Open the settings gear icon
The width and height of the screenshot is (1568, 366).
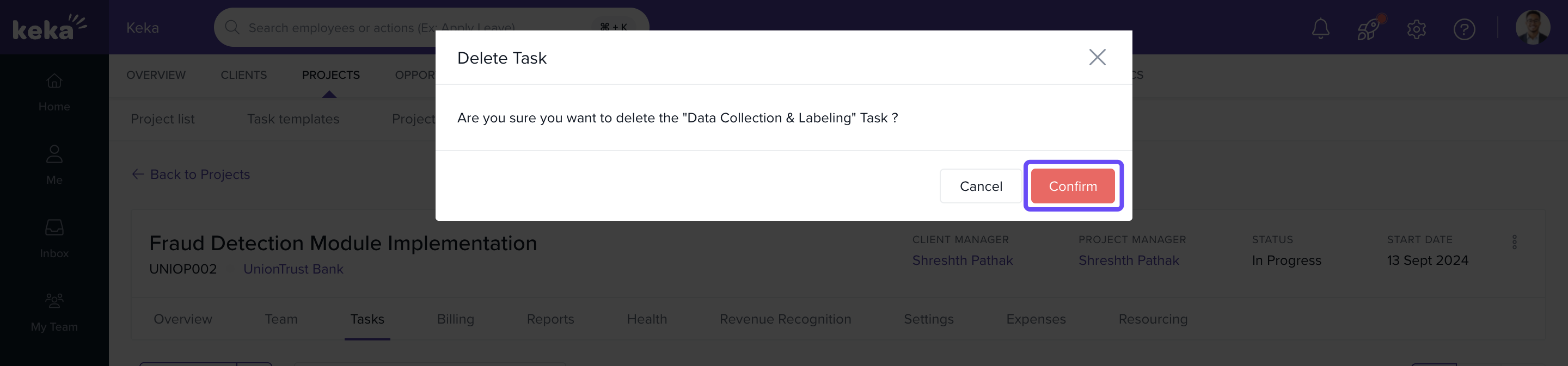(x=1416, y=29)
